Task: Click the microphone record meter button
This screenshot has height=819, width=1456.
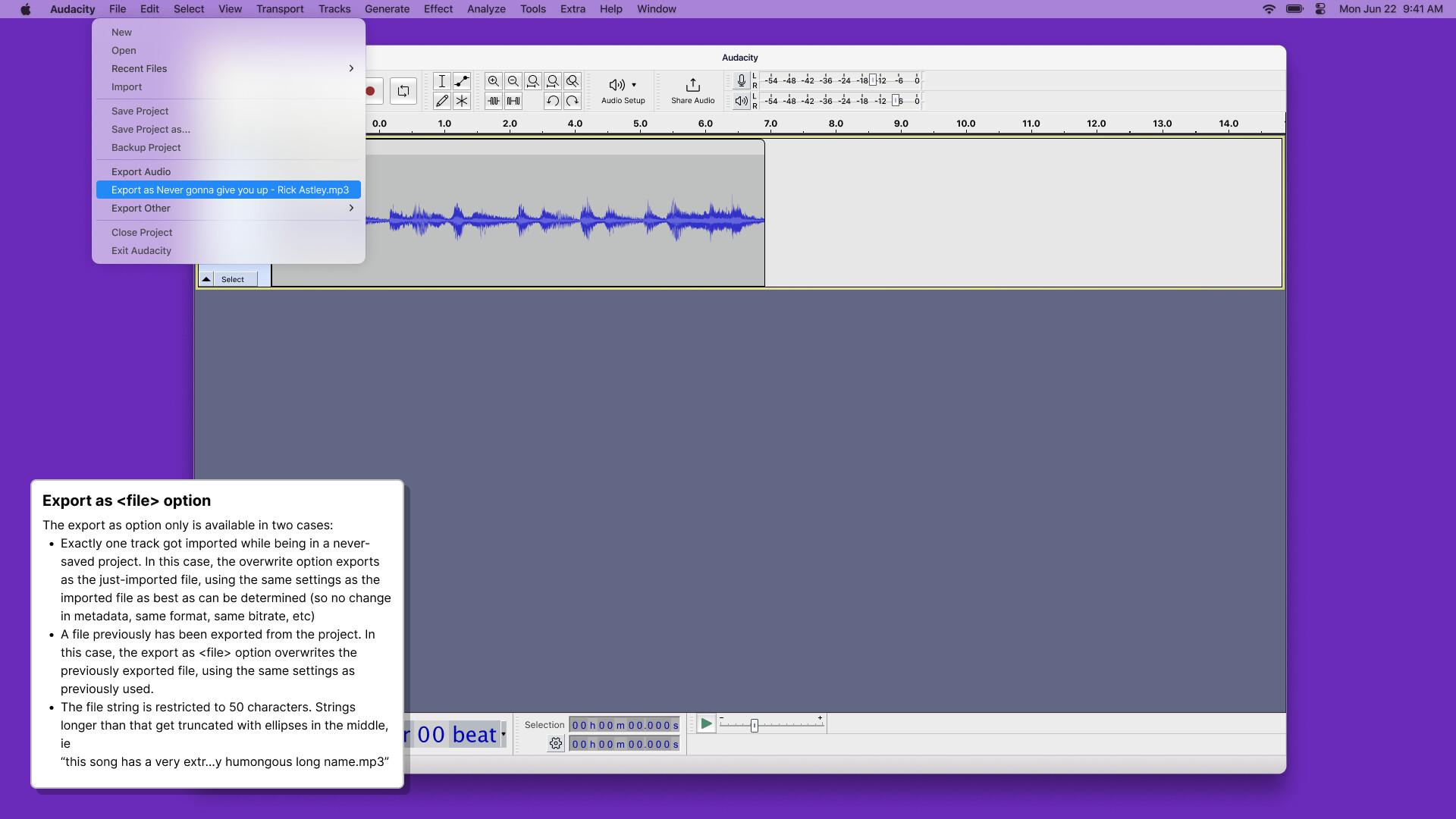Action: pyautogui.click(x=741, y=80)
